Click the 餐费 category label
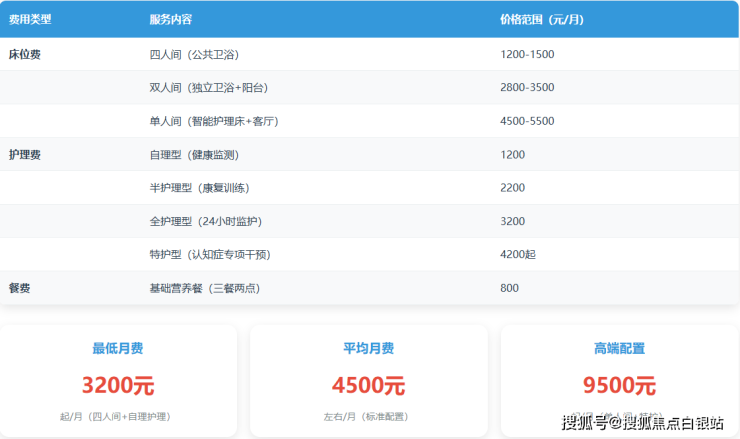 [19, 288]
